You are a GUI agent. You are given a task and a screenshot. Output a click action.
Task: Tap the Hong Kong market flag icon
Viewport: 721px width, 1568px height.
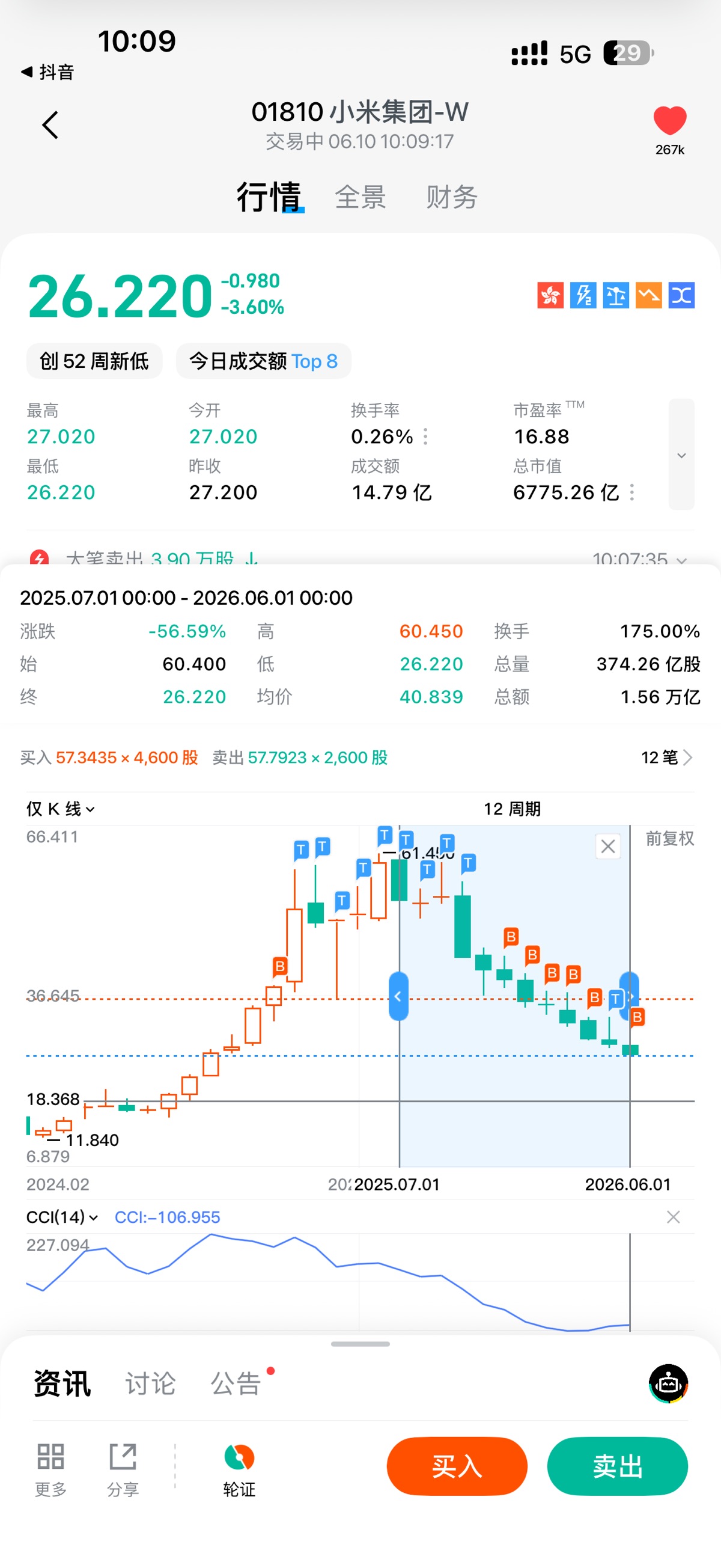pos(550,295)
